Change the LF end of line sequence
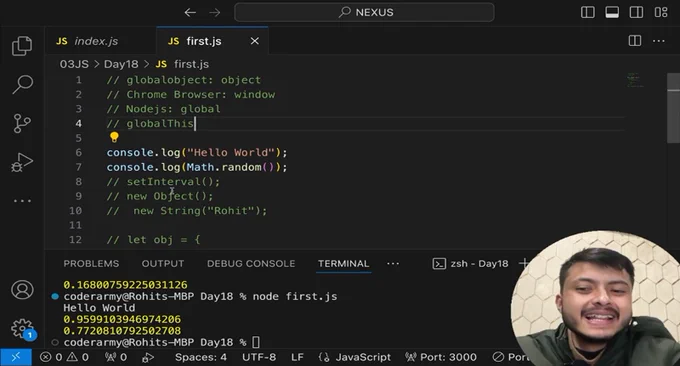Viewport: 680px width, 366px height. click(x=297, y=357)
